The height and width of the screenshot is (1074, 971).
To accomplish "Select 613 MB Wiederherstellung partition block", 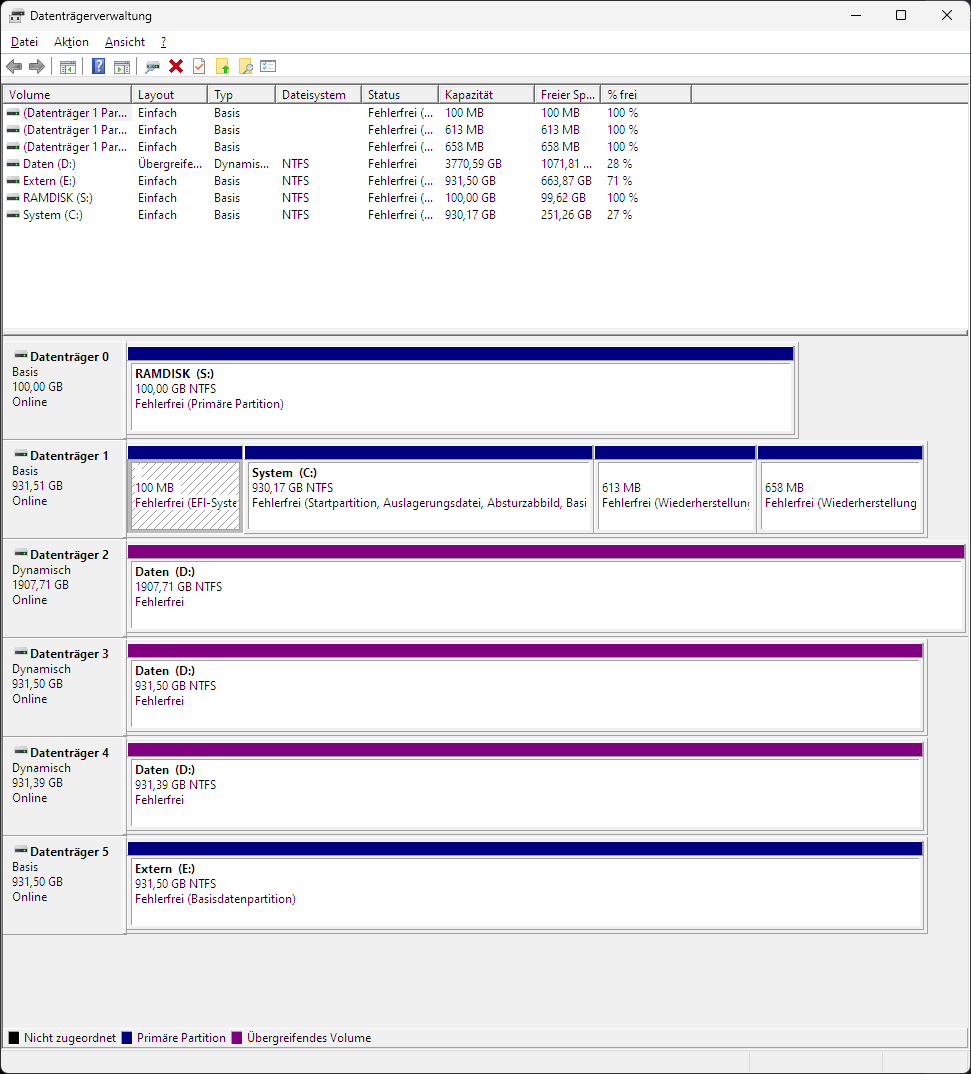I will coord(675,490).
